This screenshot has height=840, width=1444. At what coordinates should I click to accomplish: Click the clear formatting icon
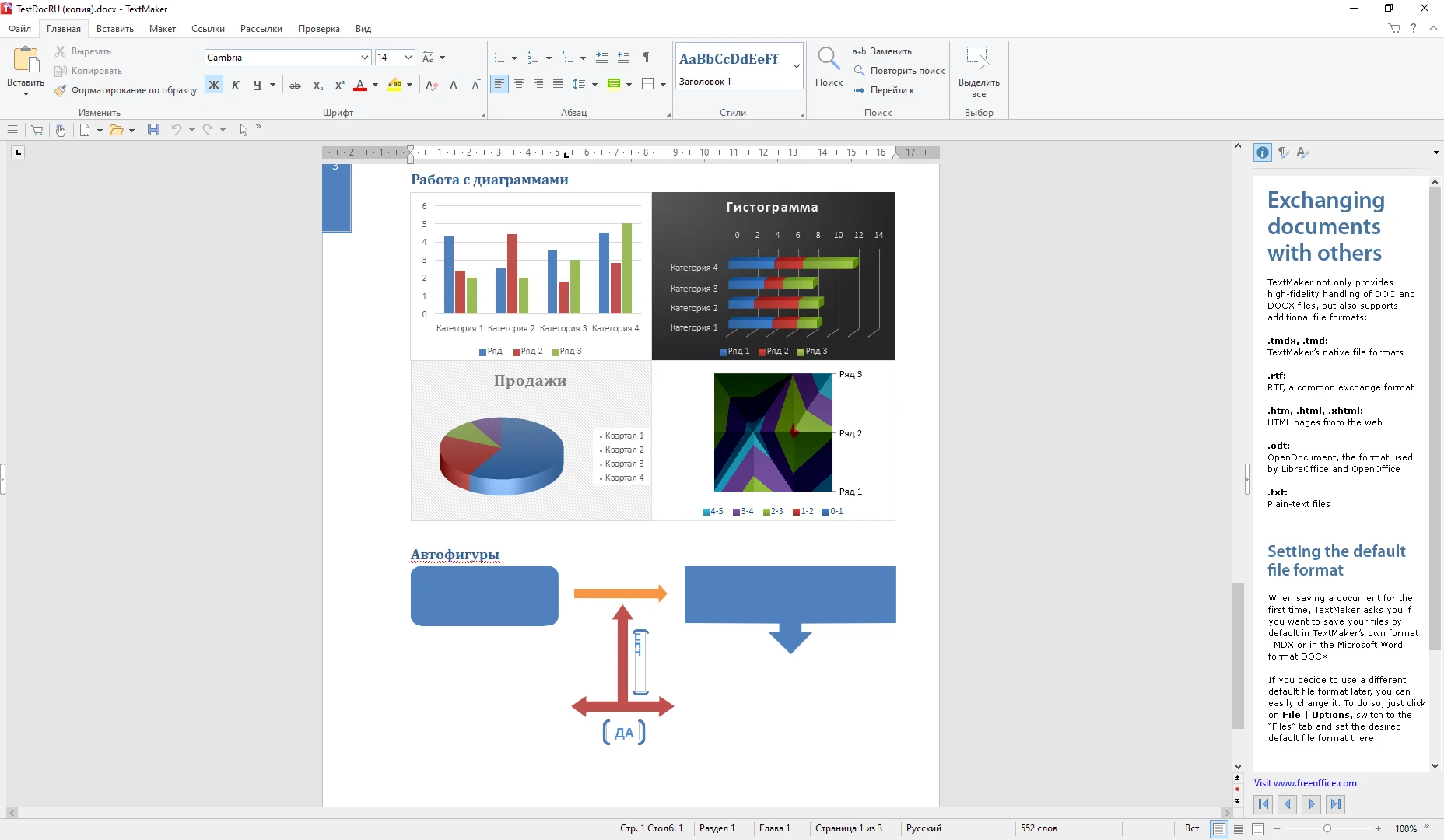tap(432, 85)
